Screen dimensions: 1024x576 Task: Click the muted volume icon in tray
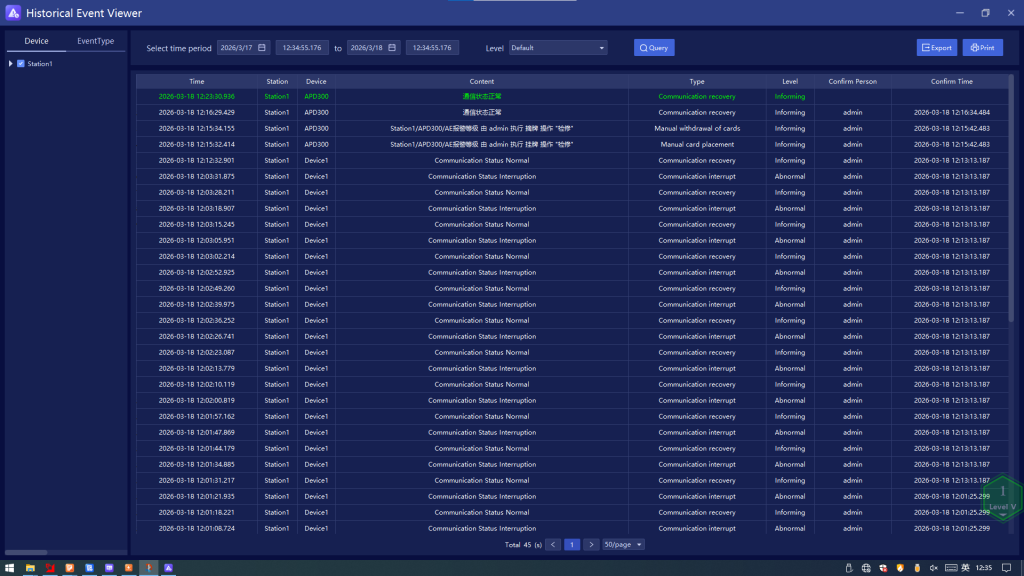(933, 568)
